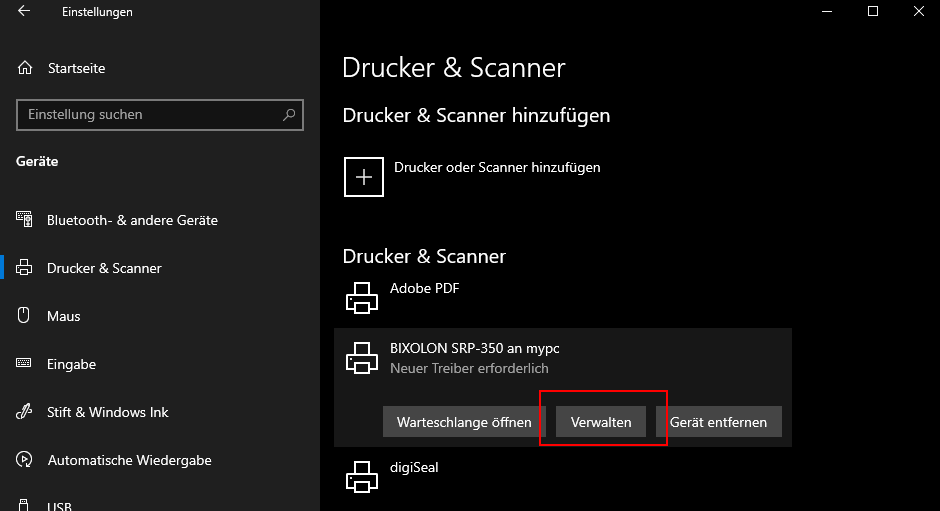Click the Eingabe keyboard icon
This screenshot has height=511, width=940.
coord(25,364)
